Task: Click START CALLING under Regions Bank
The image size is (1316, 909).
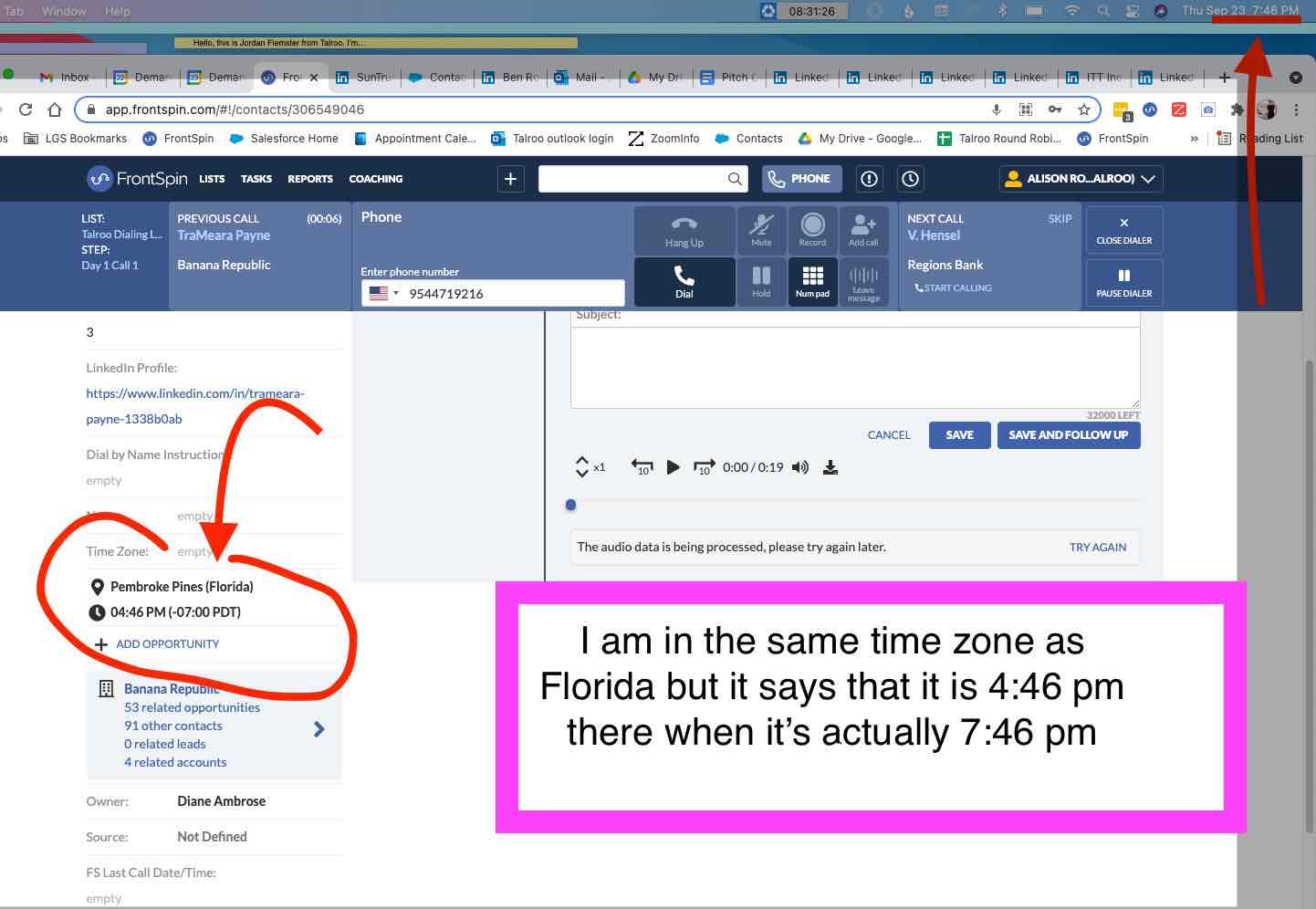Action: point(953,288)
